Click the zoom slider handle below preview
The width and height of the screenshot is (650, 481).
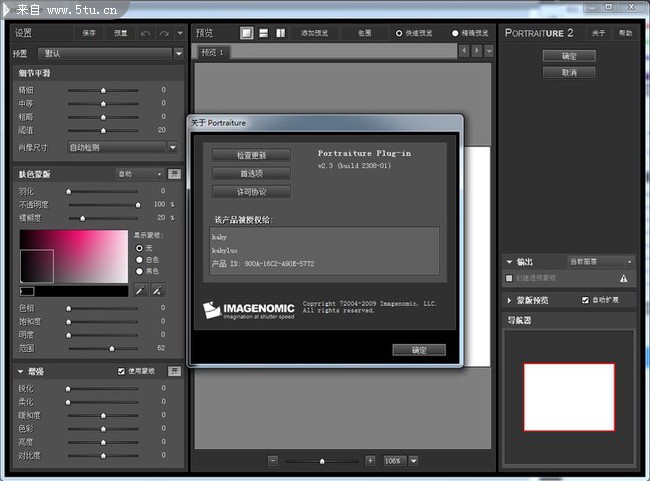pos(322,461)
